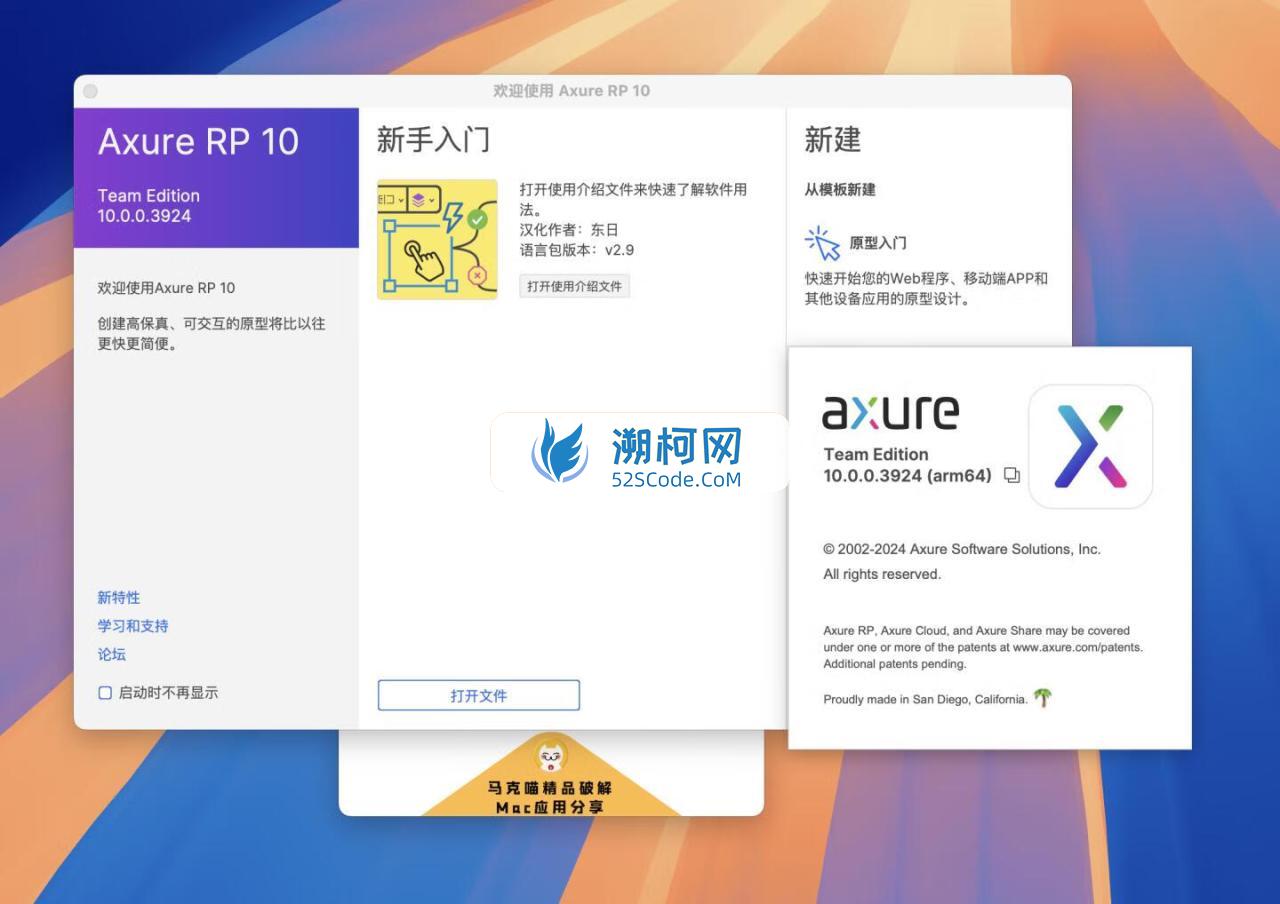Image resolution: width=1280 pixels, height=904 pixels.
Task: Close the Axure RP 10 welcome window
Action: click(x=90, y=91)
